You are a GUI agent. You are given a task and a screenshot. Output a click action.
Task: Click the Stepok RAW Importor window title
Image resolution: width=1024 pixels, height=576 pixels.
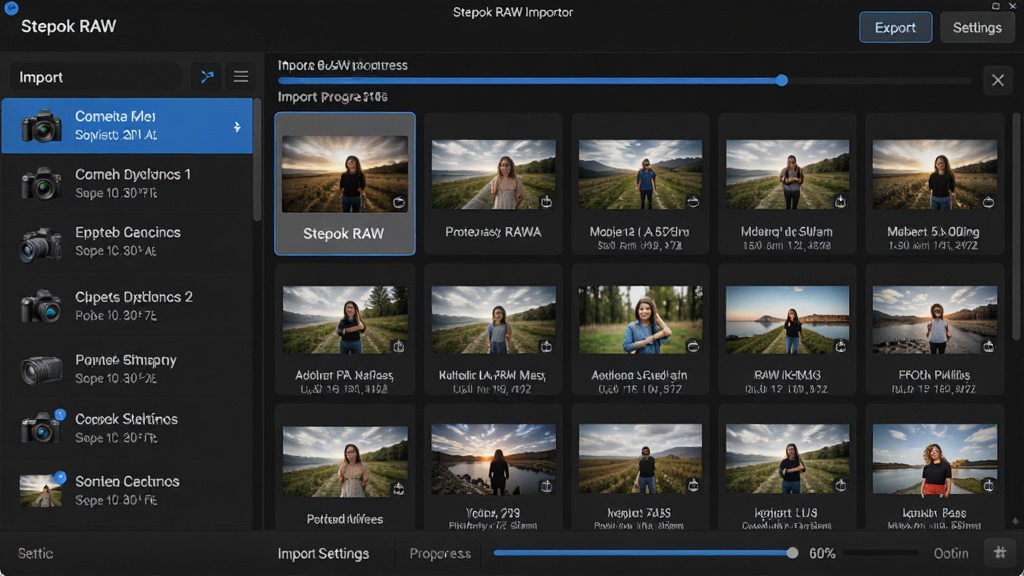click(x=513, y=12)
